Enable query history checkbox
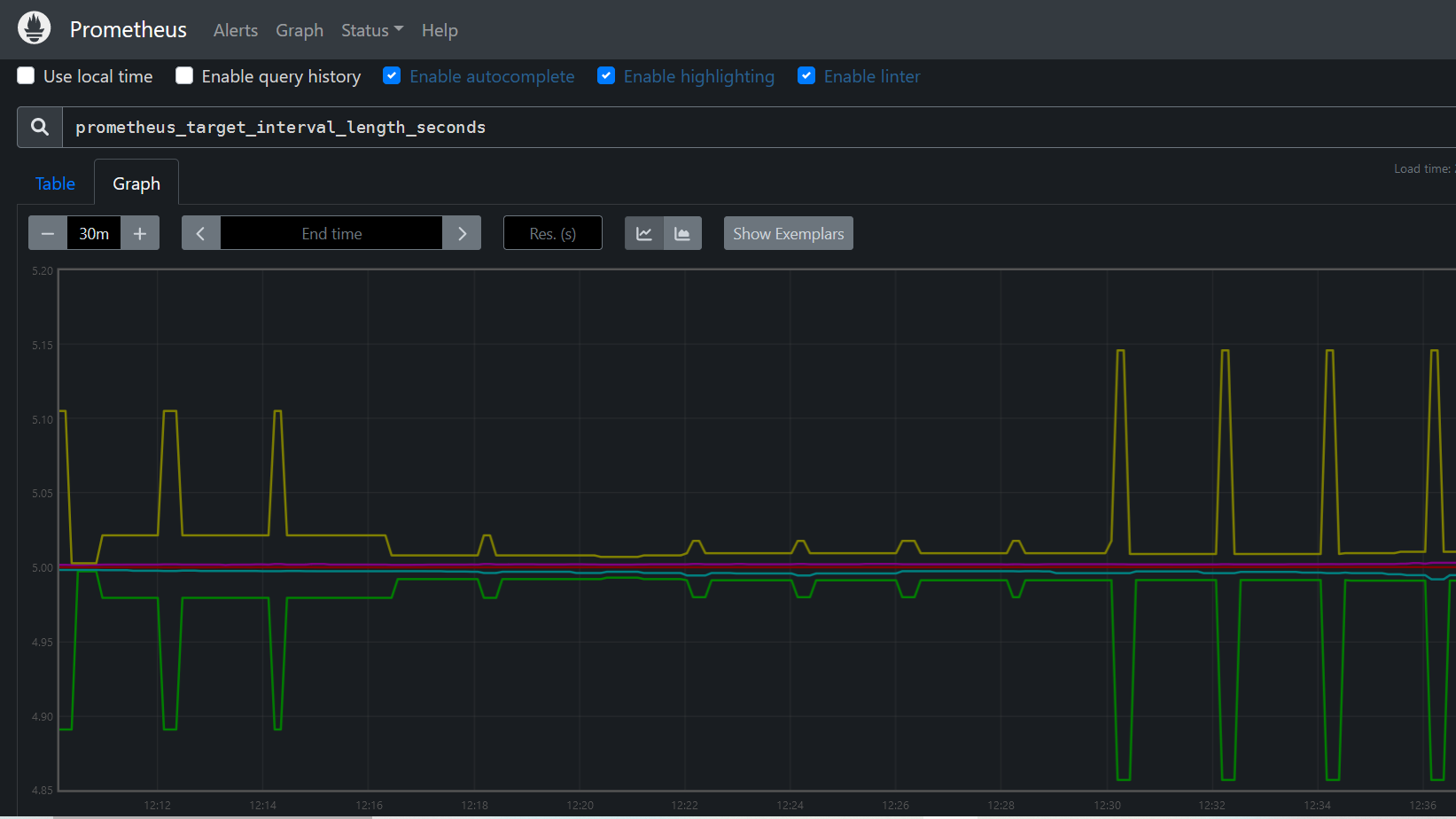The image size is (1456, 819). point(184,75)
